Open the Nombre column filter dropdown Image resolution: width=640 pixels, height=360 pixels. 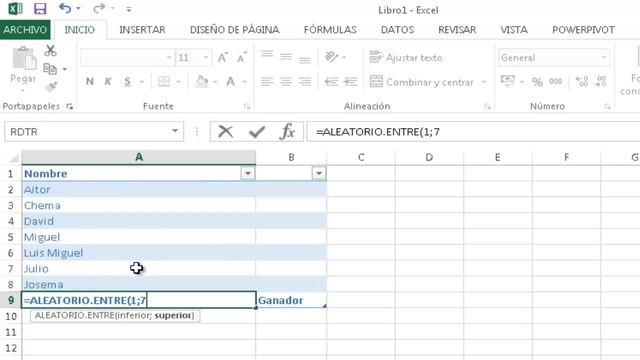tap(248, 174)
